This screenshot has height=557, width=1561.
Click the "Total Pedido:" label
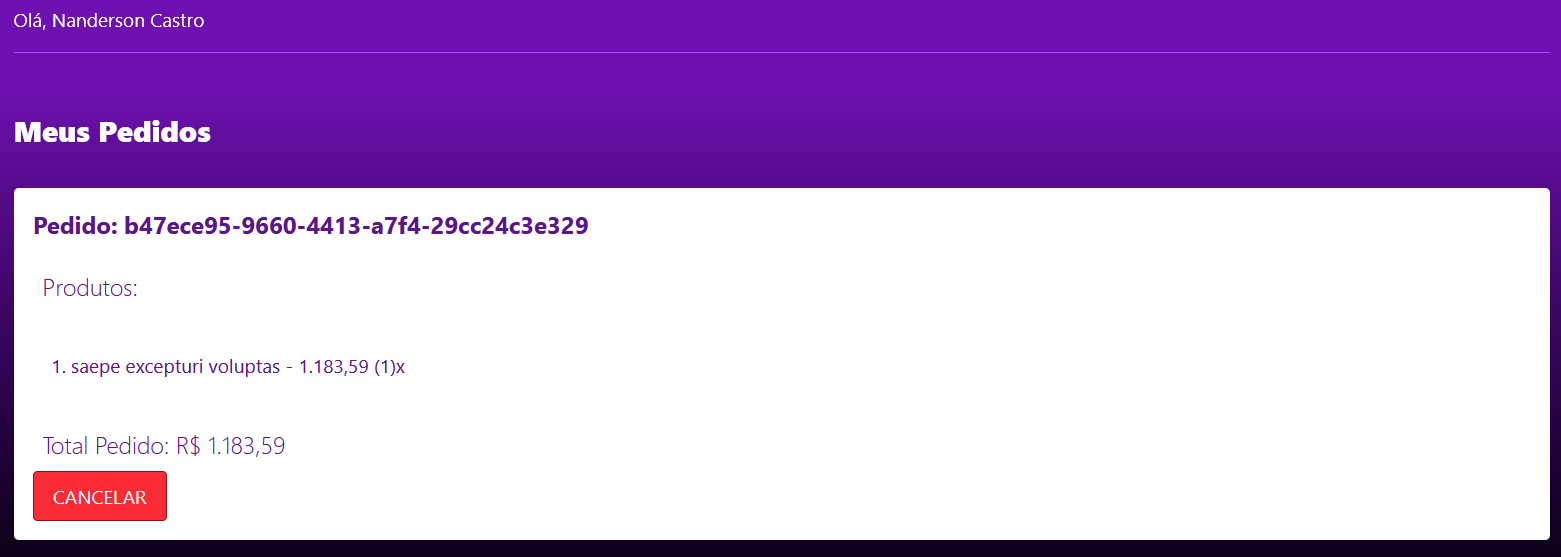pos(107,446)
